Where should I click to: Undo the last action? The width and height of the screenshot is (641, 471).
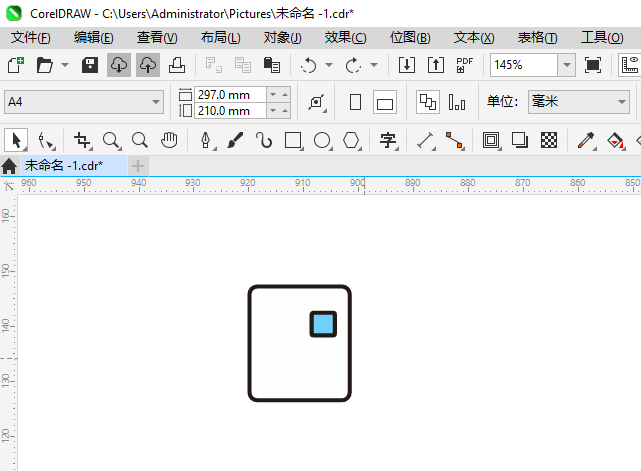[x=309, y=65]
